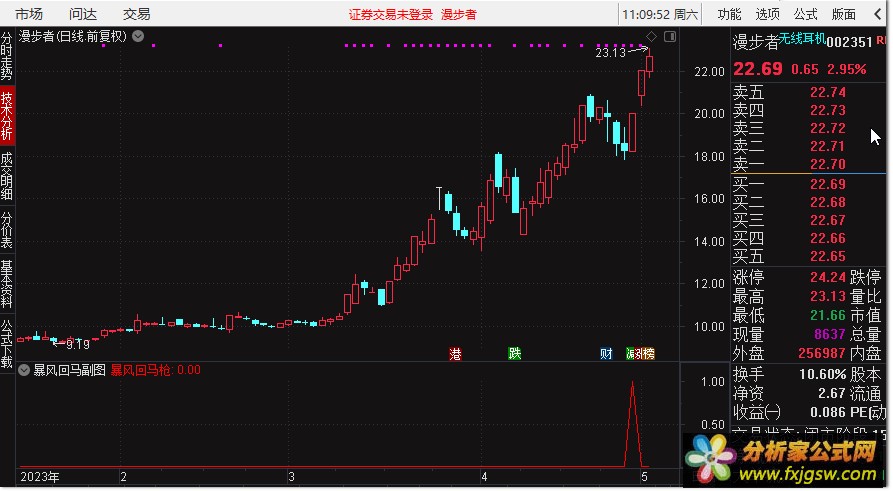The image size is (893, 491).
Task: Expand the 暴风回马副图 indicator dropdown
Action: [24, 370]
